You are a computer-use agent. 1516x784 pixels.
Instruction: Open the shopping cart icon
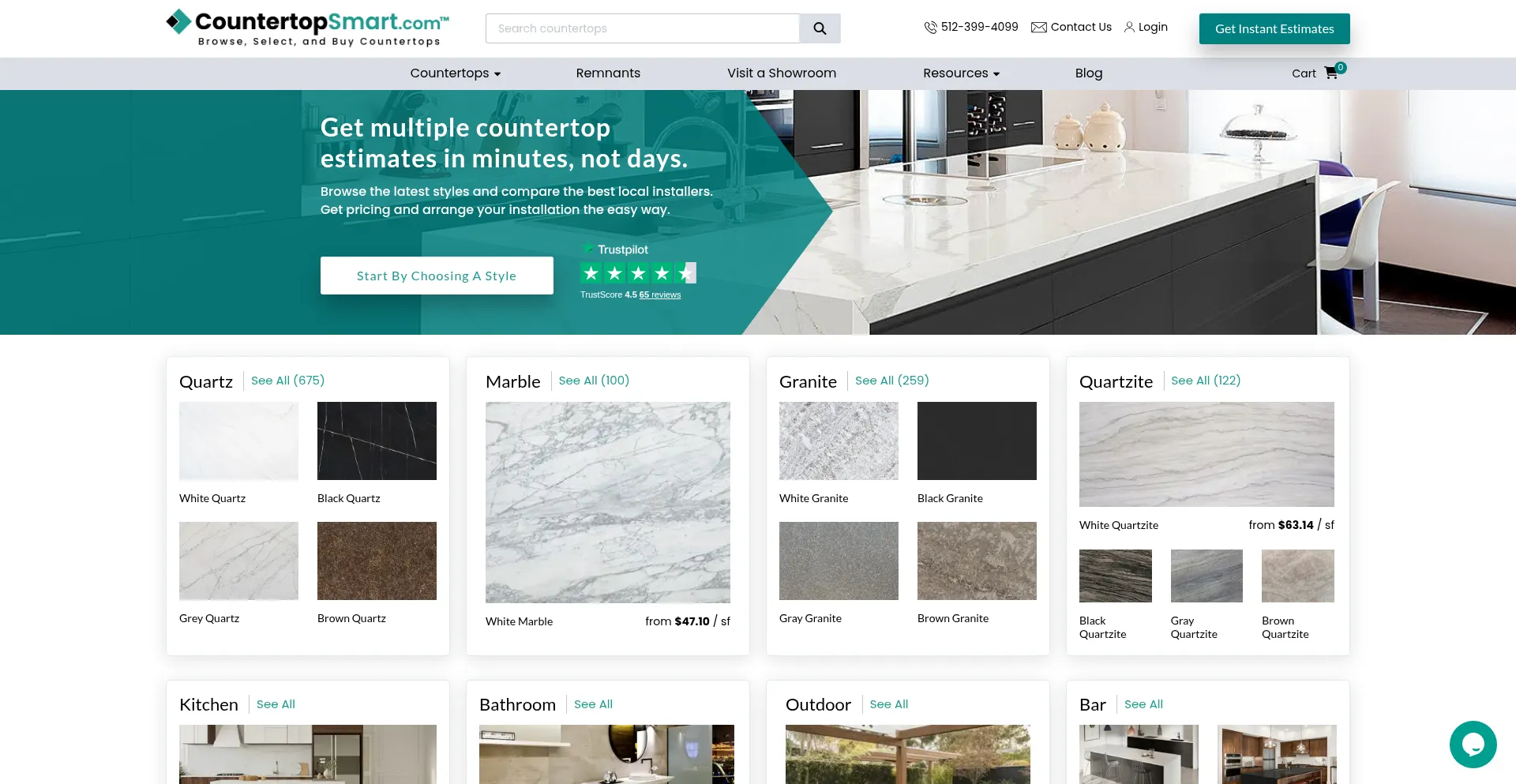pyautogui.click(x=1331, y=73)
